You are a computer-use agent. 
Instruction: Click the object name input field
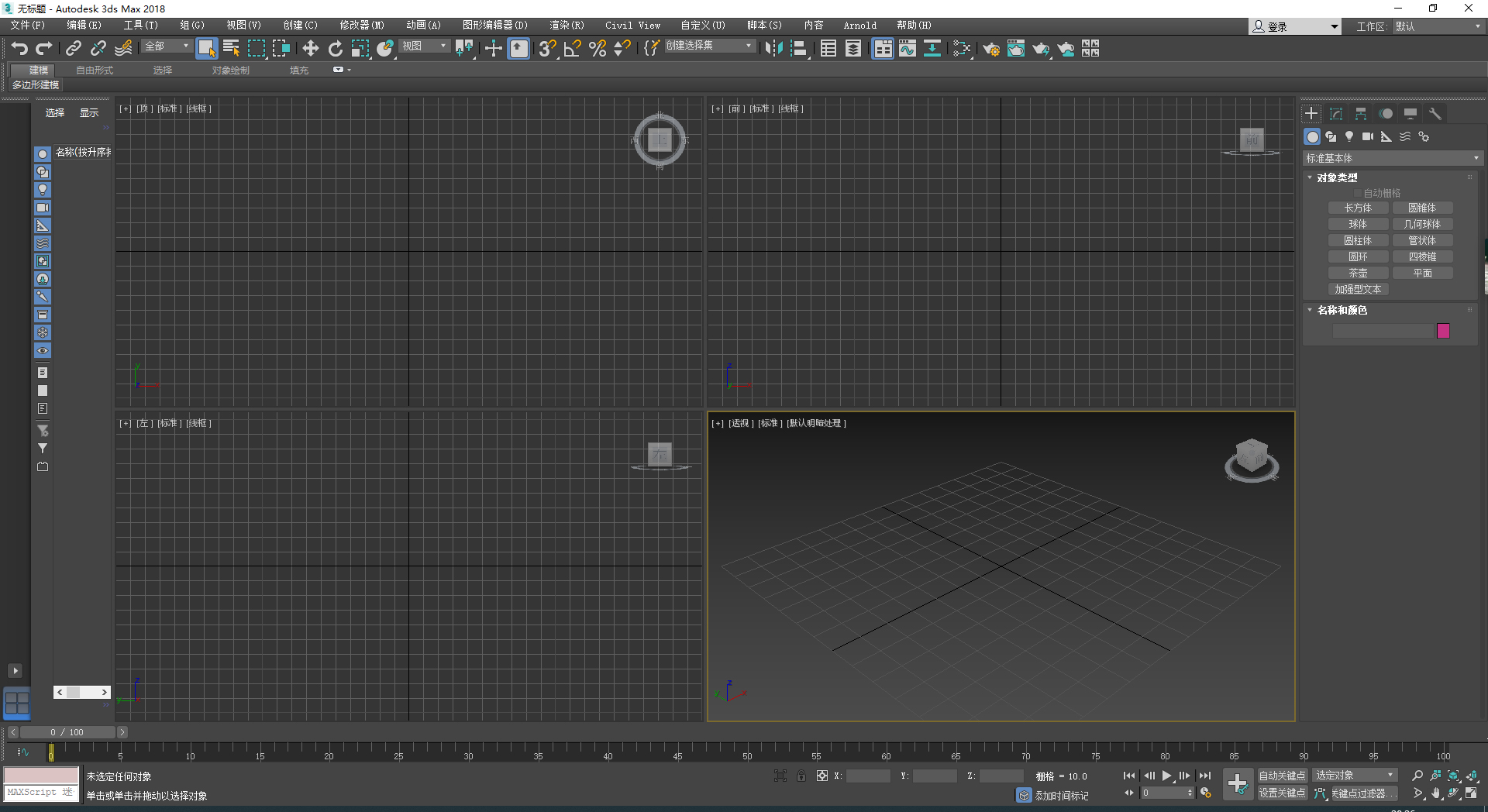pyautogui.click(x=1383, y=331)
